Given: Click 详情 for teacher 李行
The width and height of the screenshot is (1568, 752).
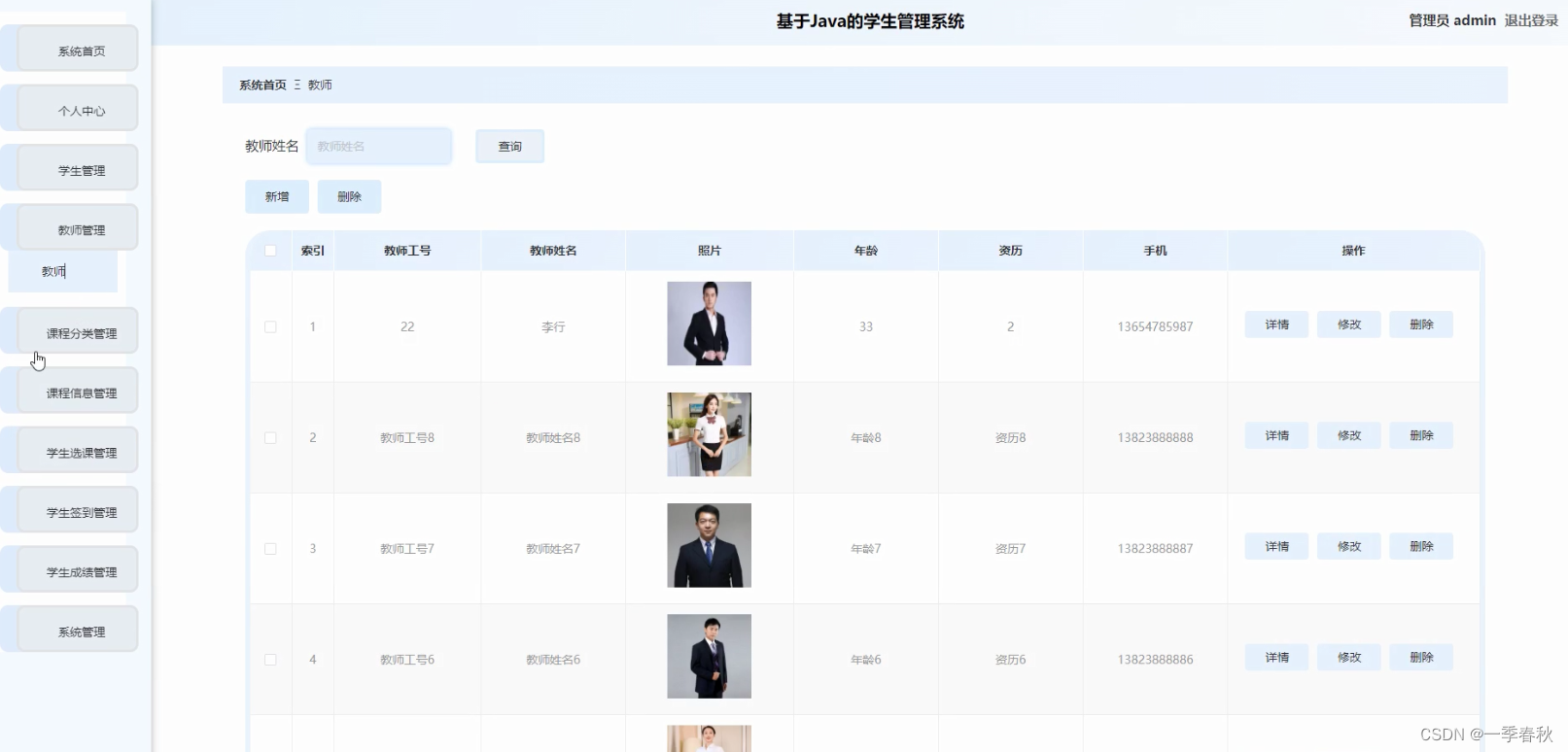Looking at the screenshot, I should 1276,325.
